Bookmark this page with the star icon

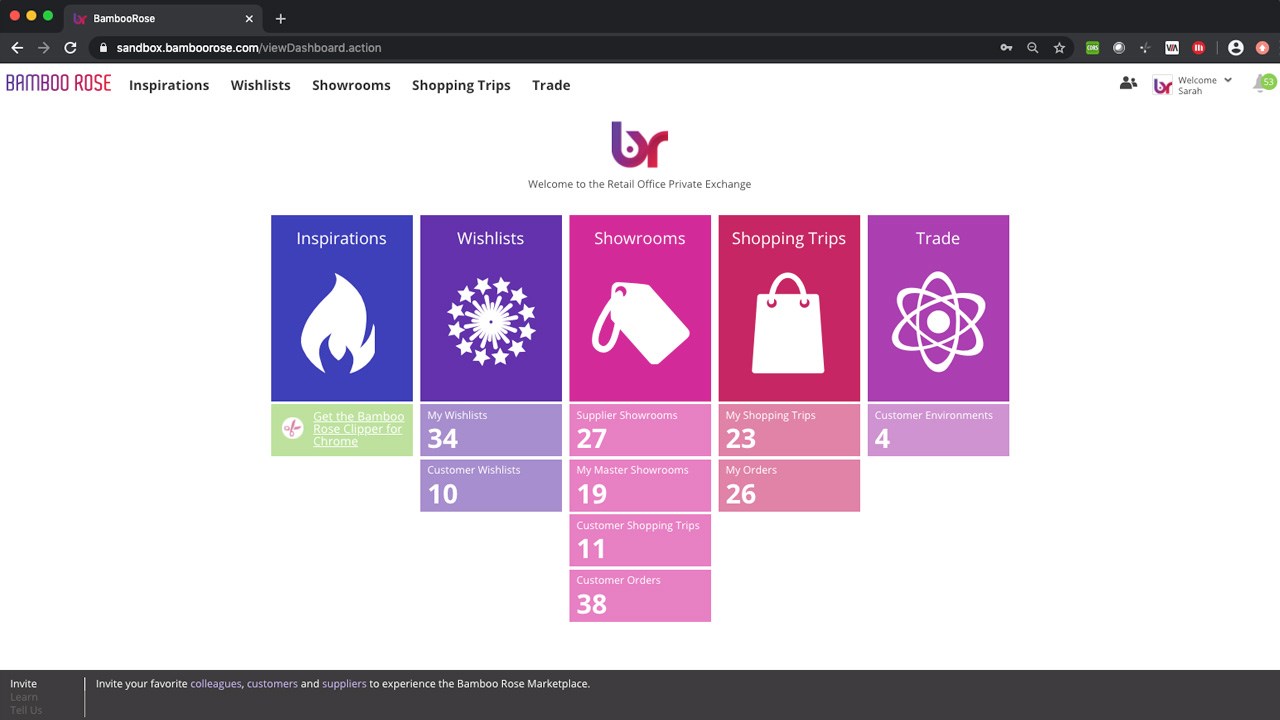(x=1059, y=47)
